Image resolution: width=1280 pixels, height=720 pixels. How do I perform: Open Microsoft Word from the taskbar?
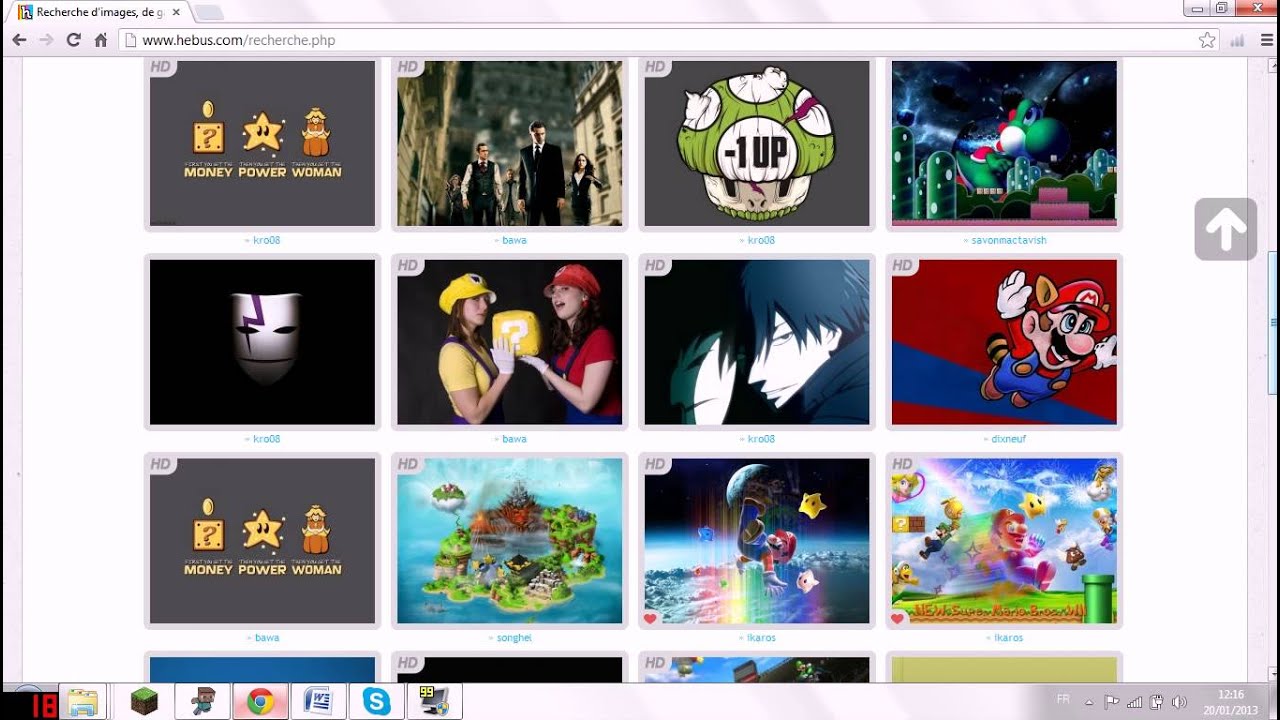[319, 702]
